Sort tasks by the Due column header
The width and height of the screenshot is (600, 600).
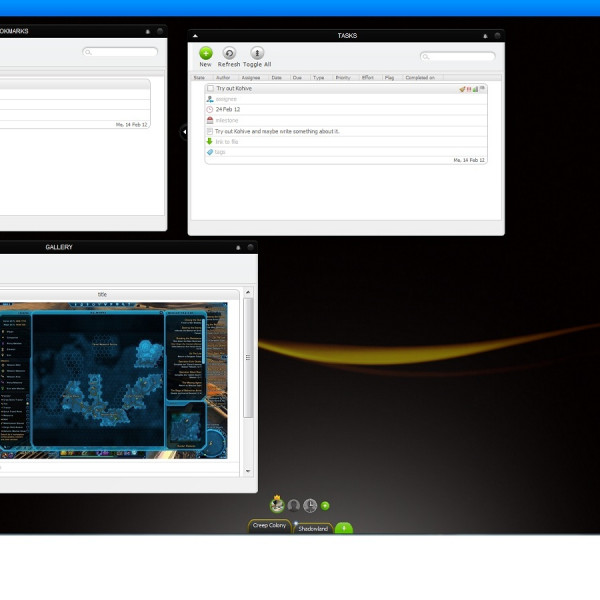click(297, 77)
